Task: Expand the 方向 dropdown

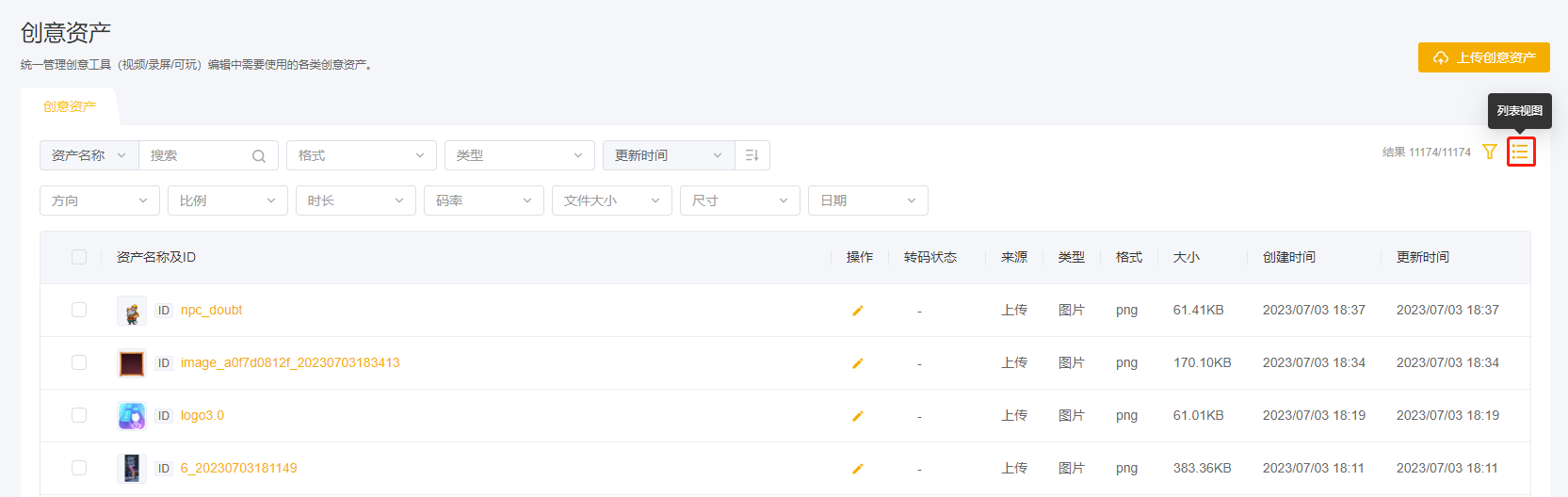Action: pyautogui.click(x=100, y=200)
